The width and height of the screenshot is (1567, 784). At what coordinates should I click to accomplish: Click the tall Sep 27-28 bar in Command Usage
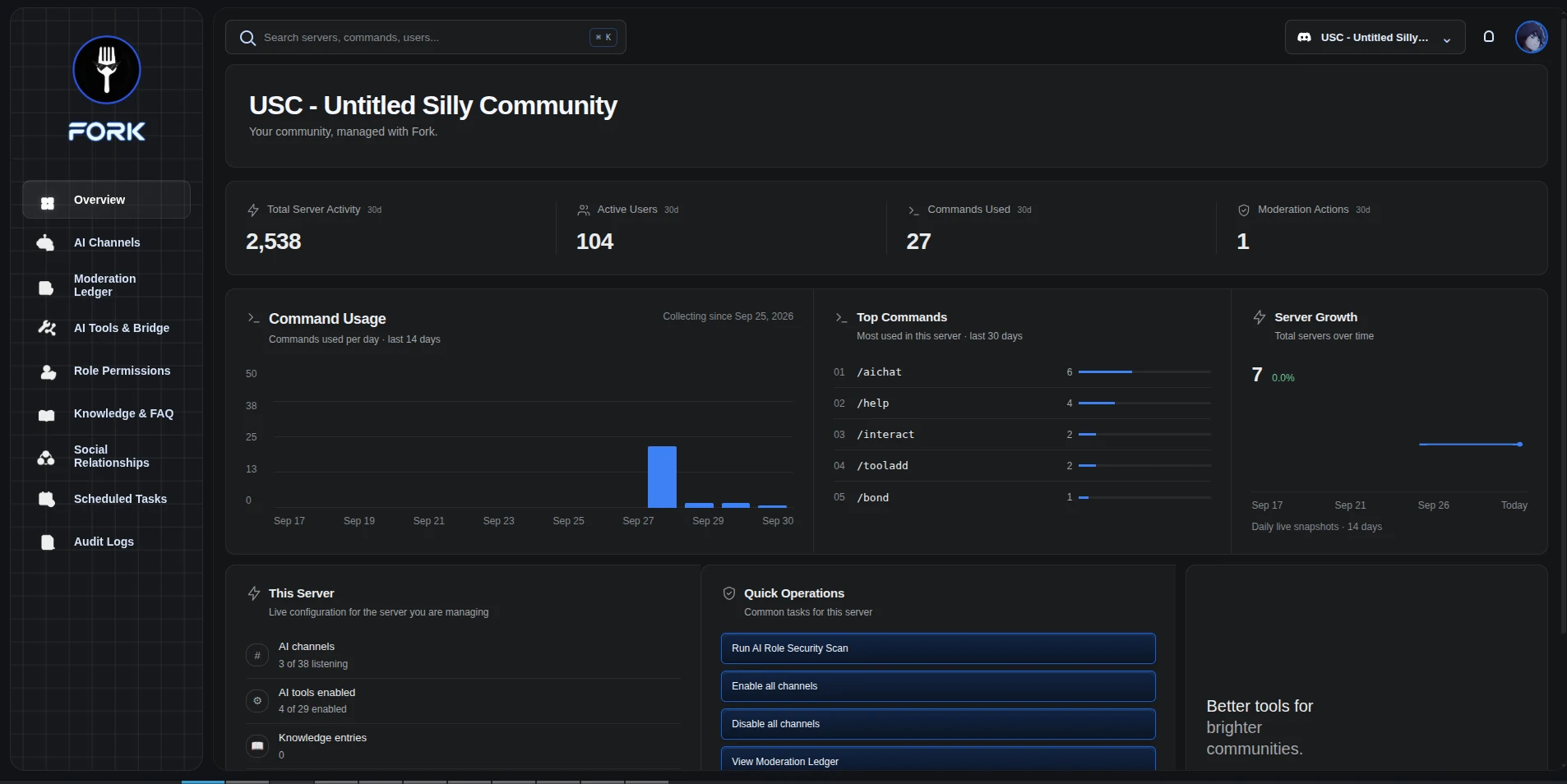662,477
